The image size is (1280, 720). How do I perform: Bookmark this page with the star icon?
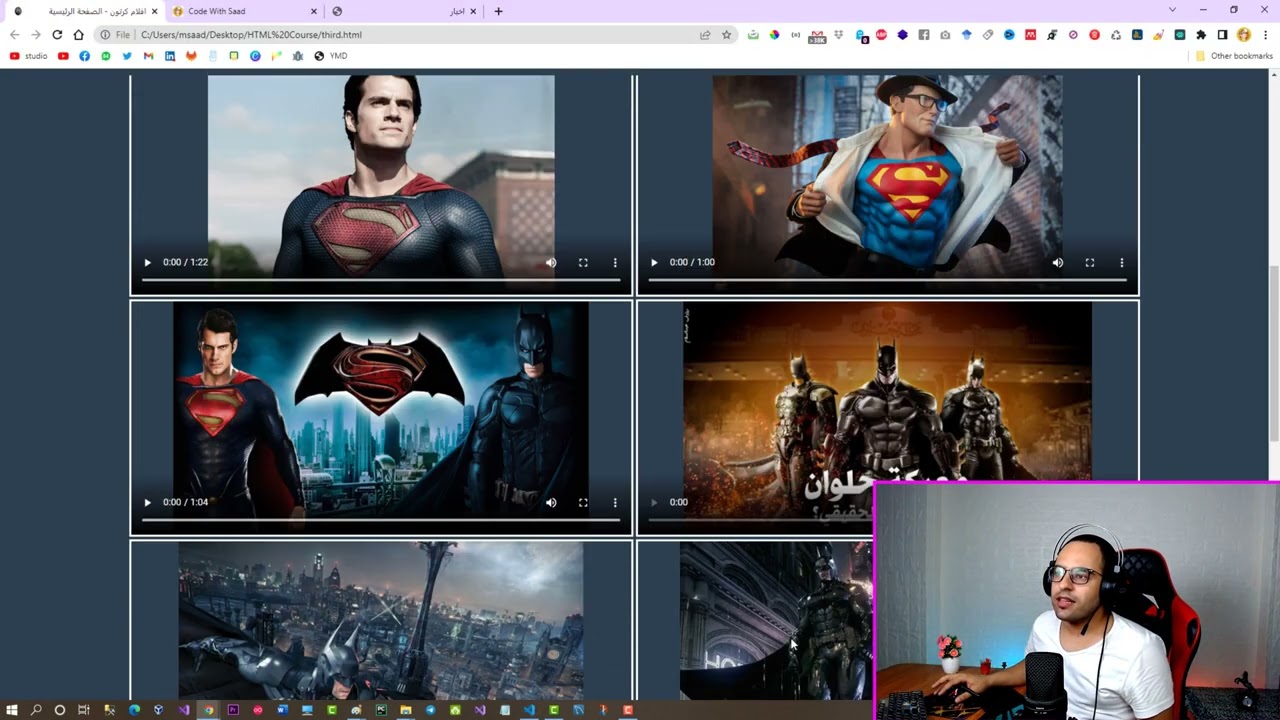(x=726, y=34)
